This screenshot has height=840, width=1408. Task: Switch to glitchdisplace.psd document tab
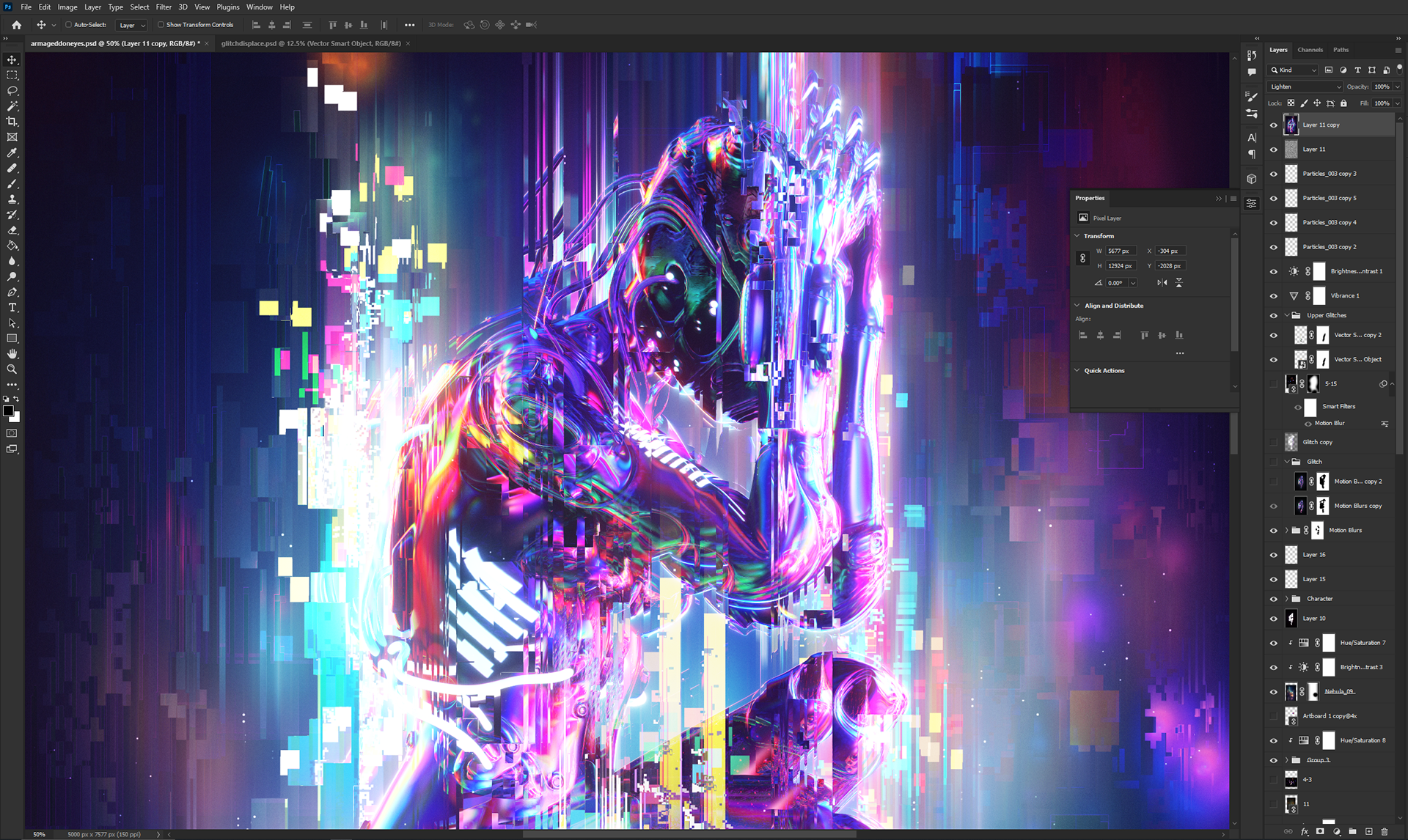[x=311, y=43]
